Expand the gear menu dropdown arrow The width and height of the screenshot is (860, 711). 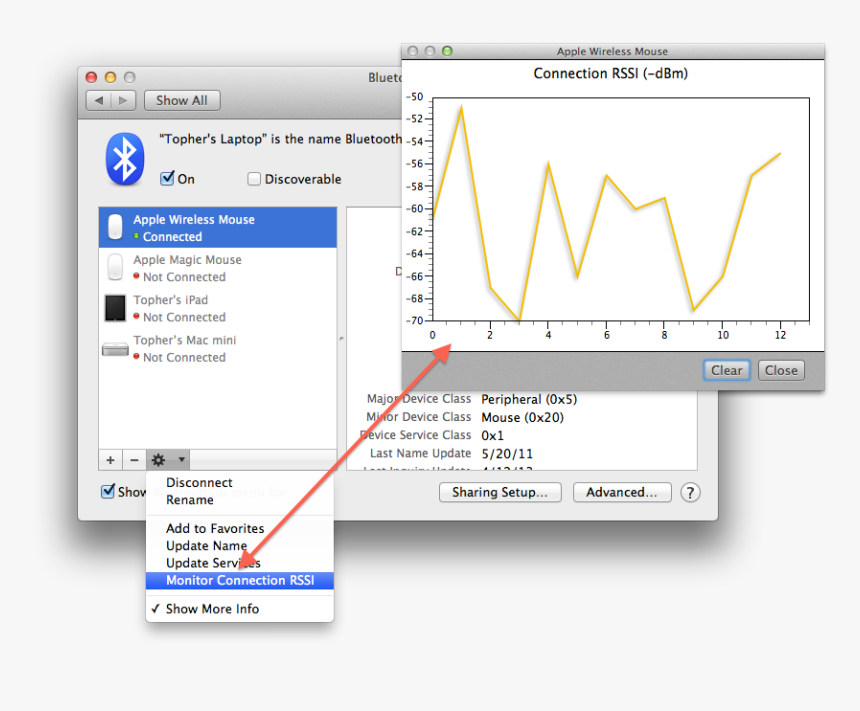[x=181, y=460]
